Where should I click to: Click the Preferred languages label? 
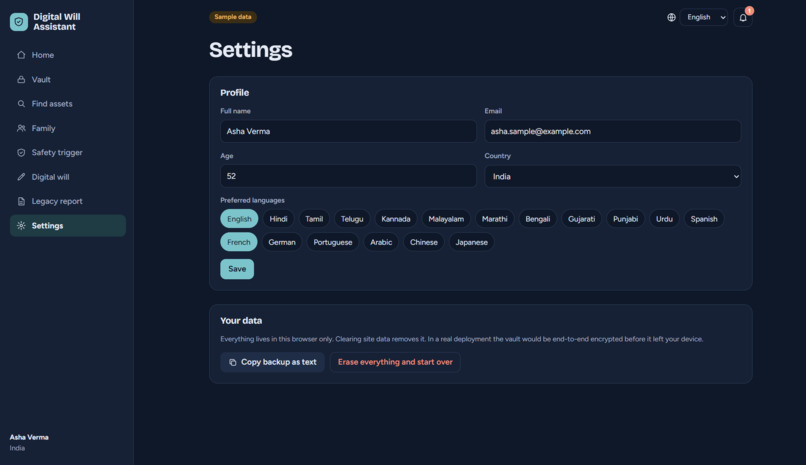coord(252,200)
